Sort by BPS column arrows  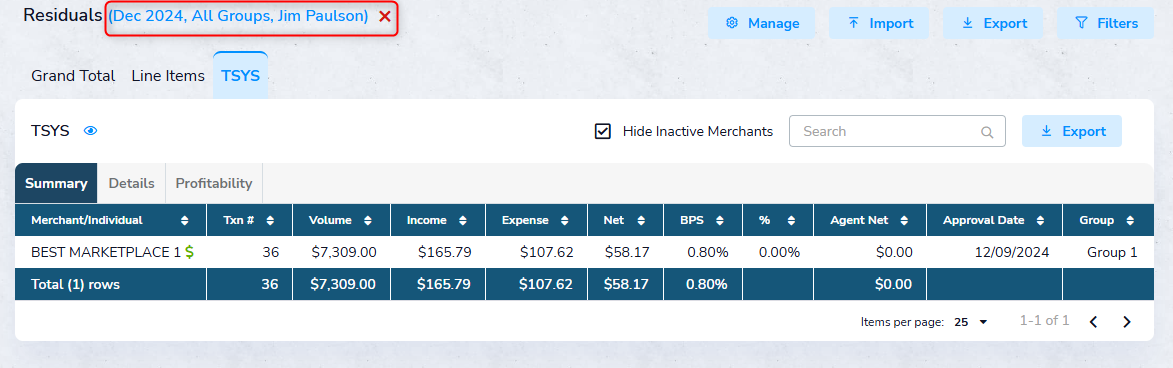tap(719, 221)
